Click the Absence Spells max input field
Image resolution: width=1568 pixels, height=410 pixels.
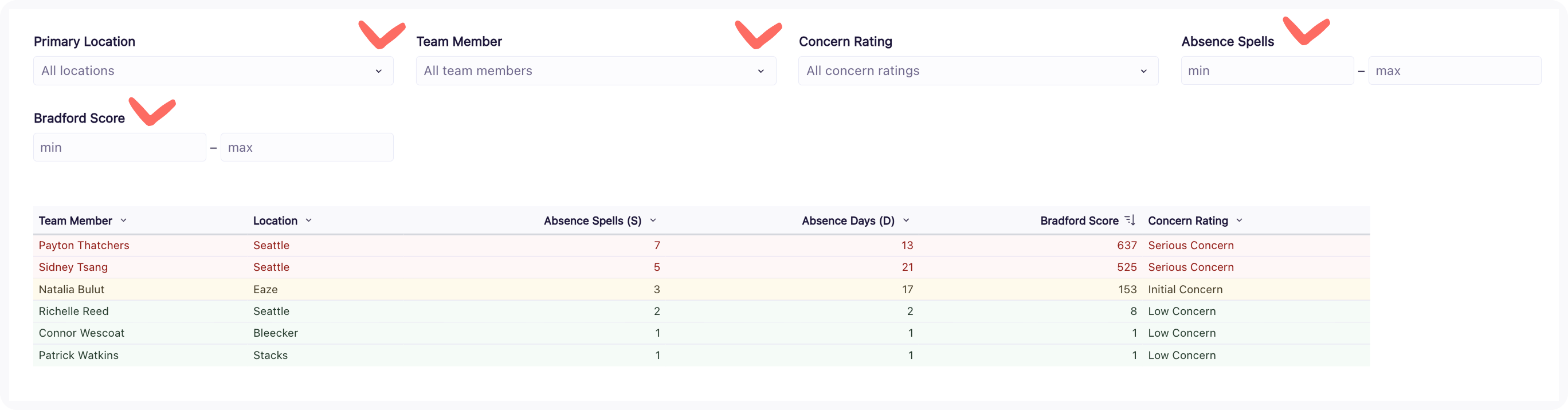[x=1456, y=70]
